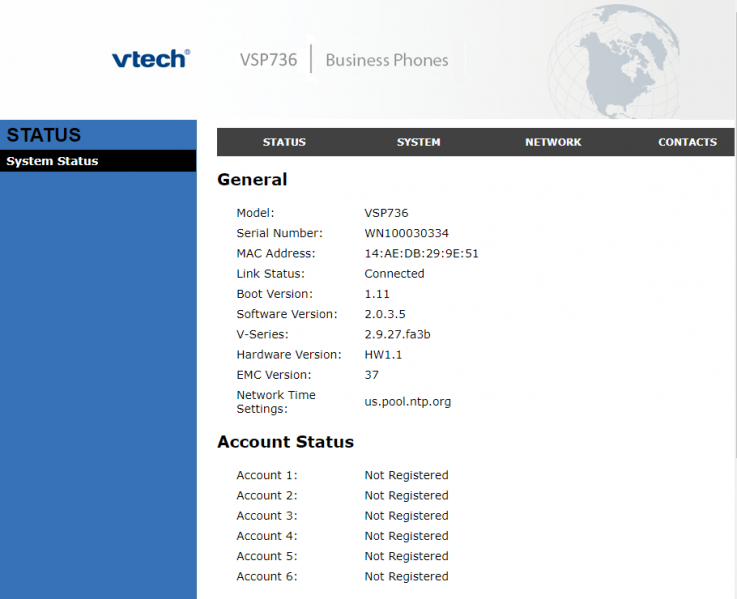Click the us.pool.ntp.org time server value

(408, 402)
